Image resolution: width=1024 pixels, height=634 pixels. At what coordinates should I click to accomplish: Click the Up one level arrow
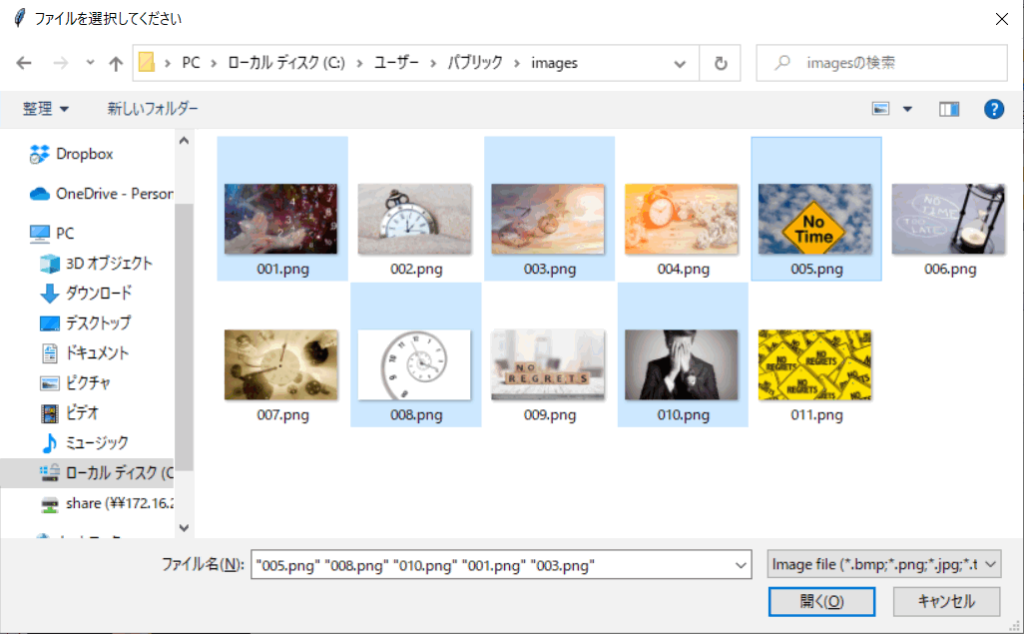click(x=115, y=63)
